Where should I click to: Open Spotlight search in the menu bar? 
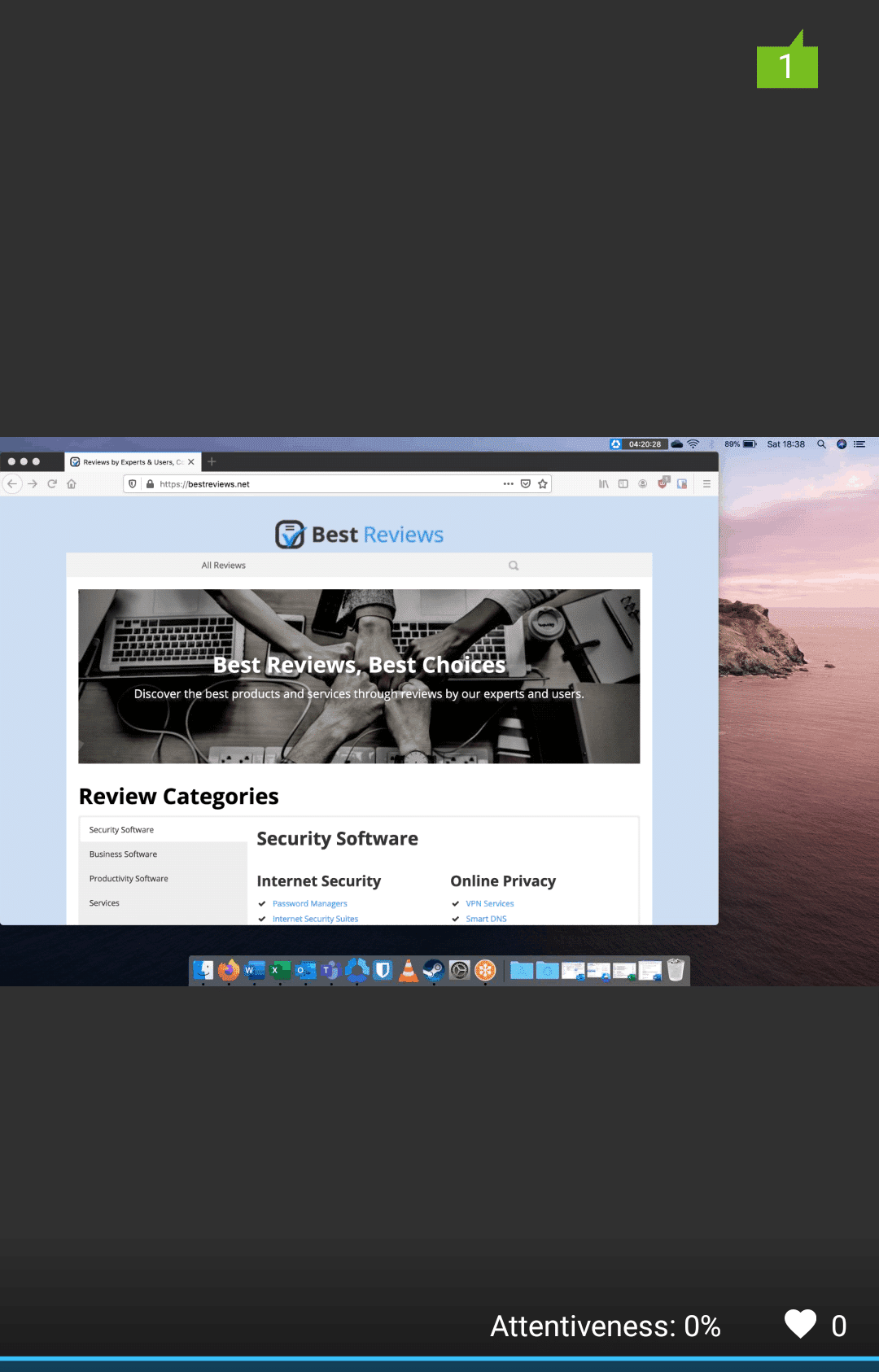coord(821,444)
